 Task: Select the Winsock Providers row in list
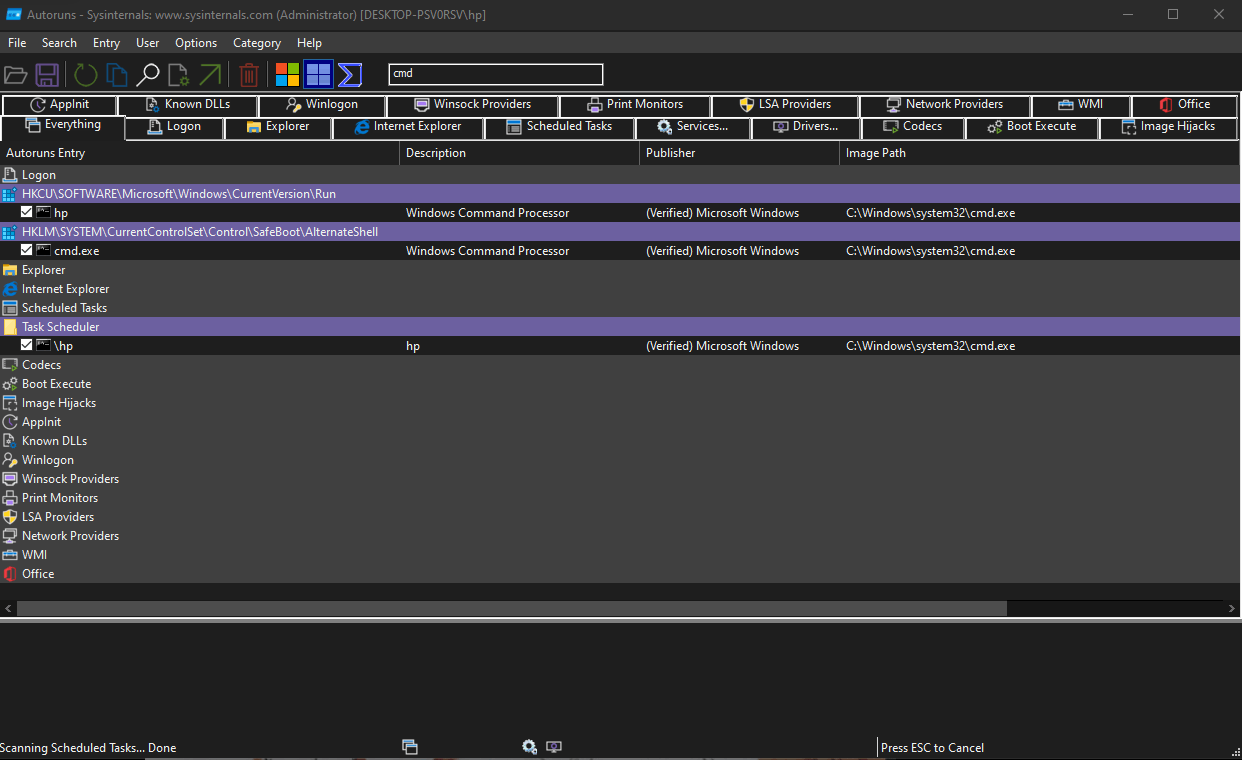click(x=620, y=478)
